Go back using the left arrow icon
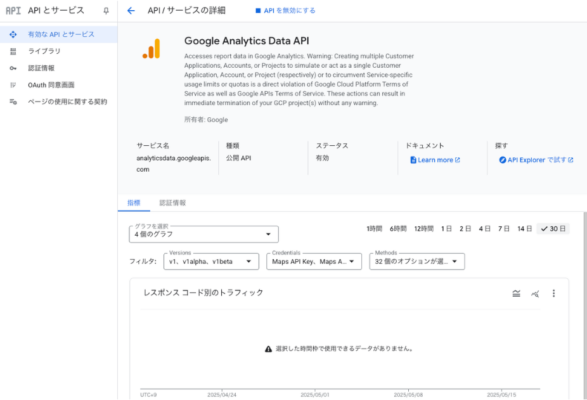The image size is (587, 400). click(x=131, y=10)
